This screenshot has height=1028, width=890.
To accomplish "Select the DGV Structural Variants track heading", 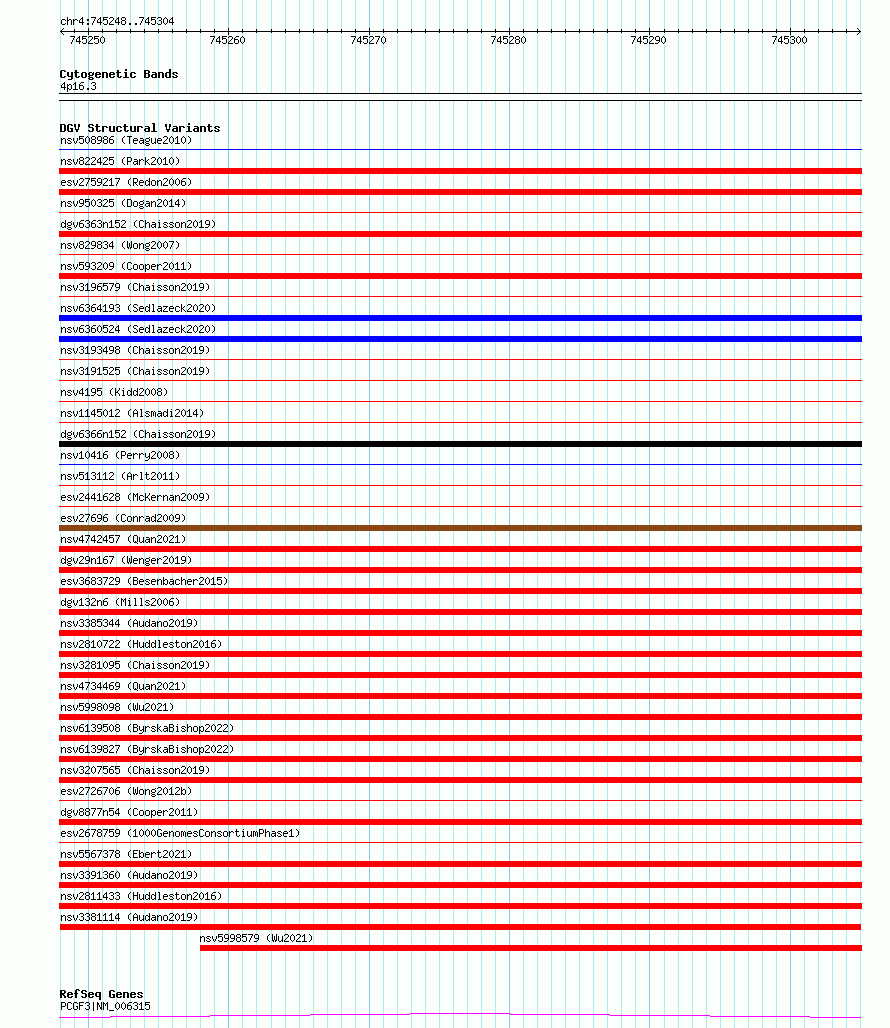I will click(140, 128).
